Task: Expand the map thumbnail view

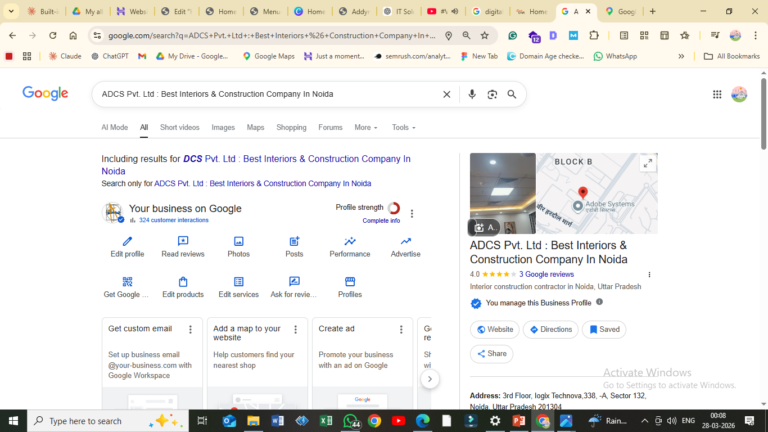Action: 647,164
